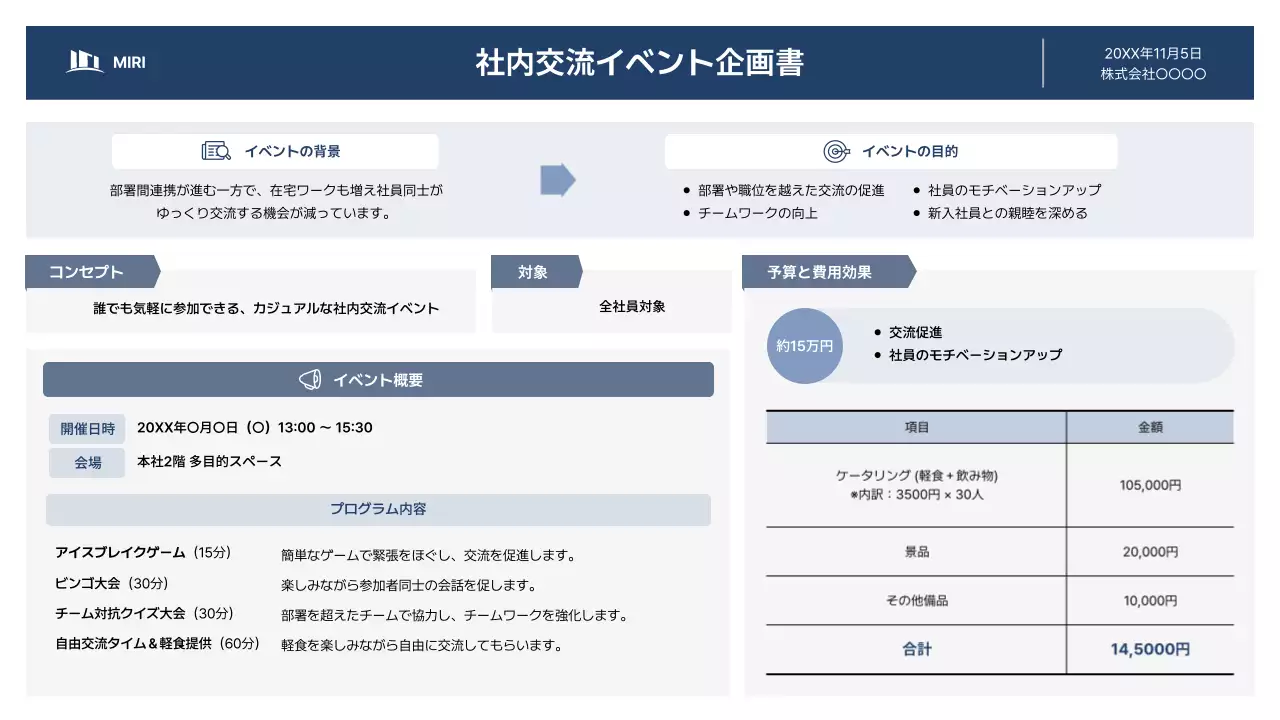This screenshot has width=1280, height=720.
Task: Click the 開催日時 label button
Action: coord(88,428)
